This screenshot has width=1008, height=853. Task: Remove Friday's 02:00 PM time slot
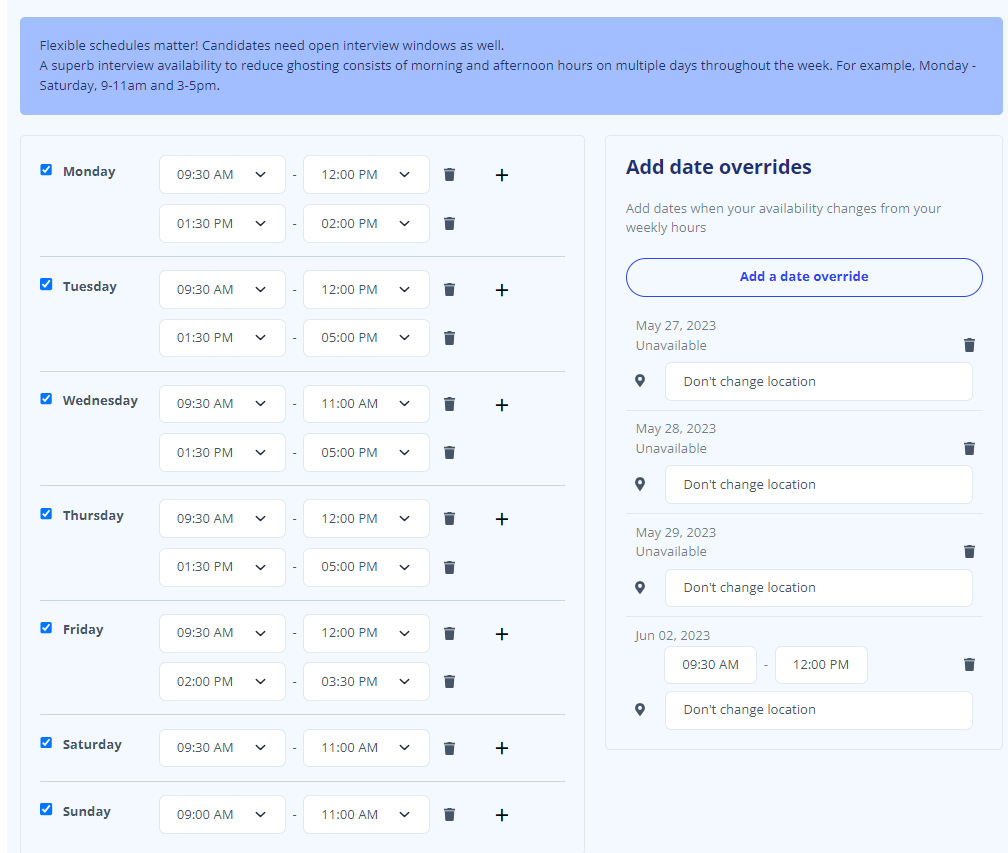pos(449,681)
